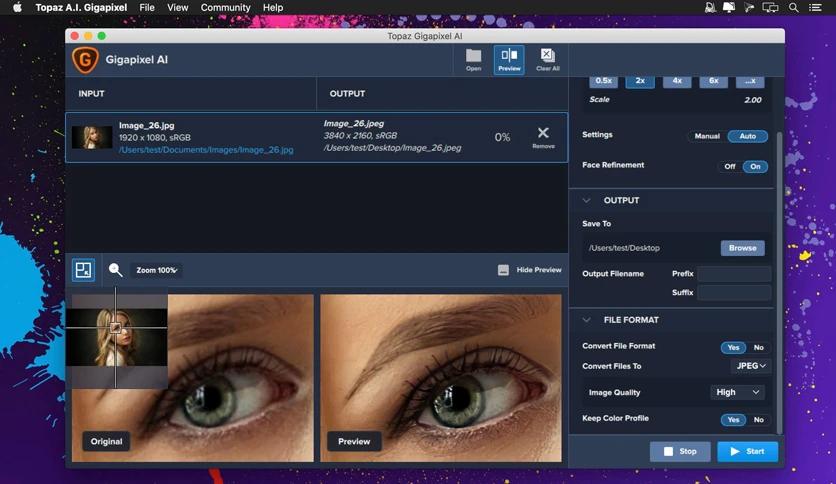Open Spotlight search in menu bar
The image size is (836, 484).
pos(794,7)
